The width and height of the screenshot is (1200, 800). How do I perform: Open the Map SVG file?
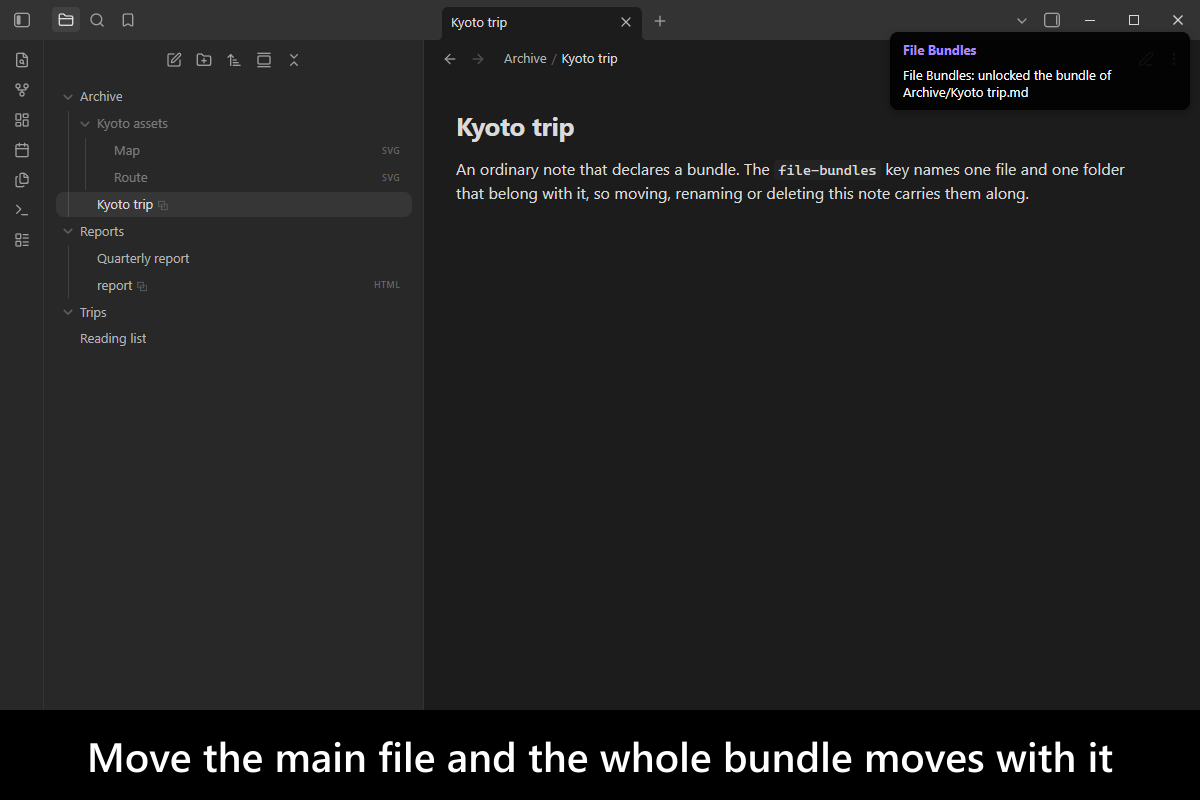(x=234, y=151)
